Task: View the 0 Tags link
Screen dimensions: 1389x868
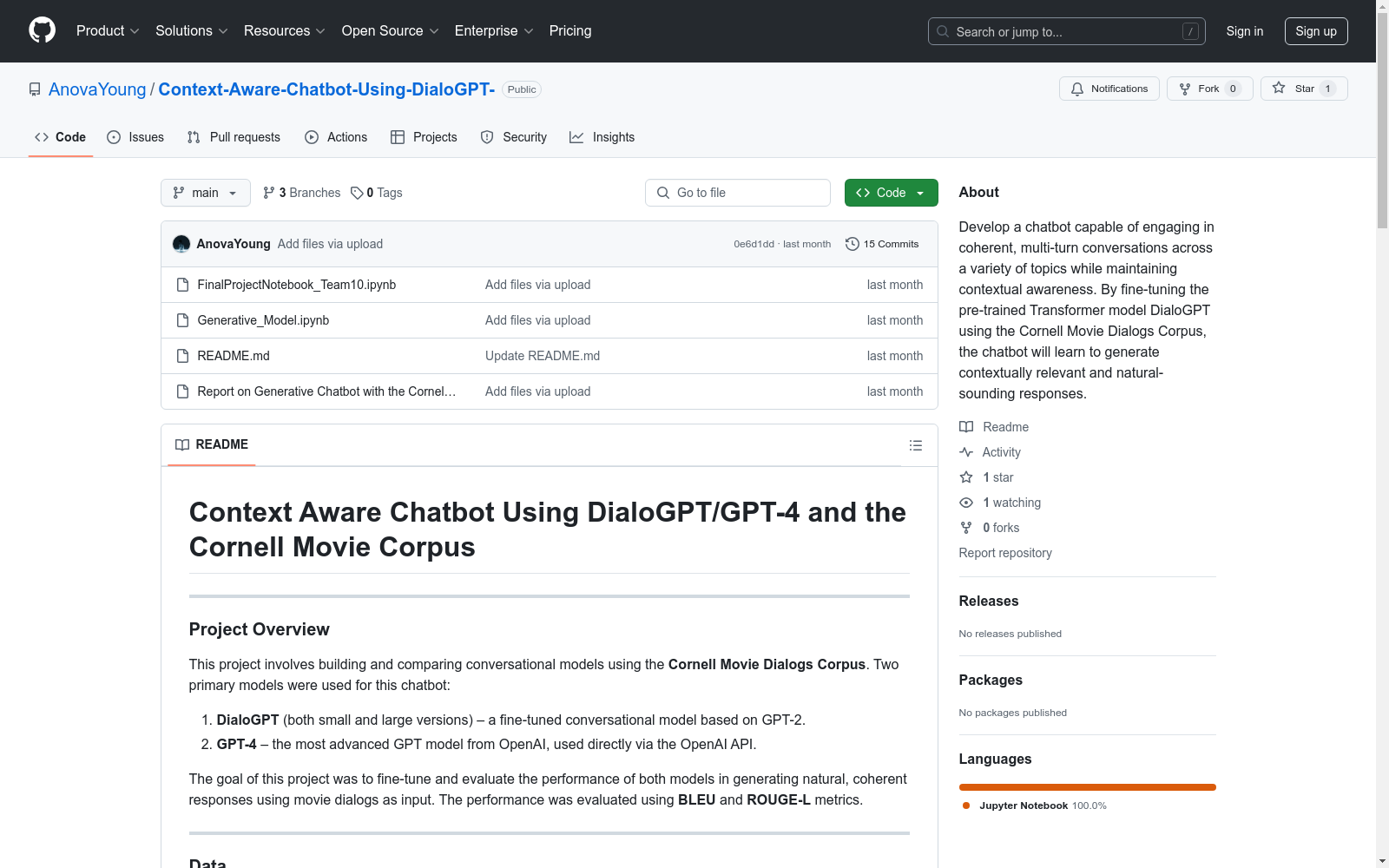Action: 377,193
